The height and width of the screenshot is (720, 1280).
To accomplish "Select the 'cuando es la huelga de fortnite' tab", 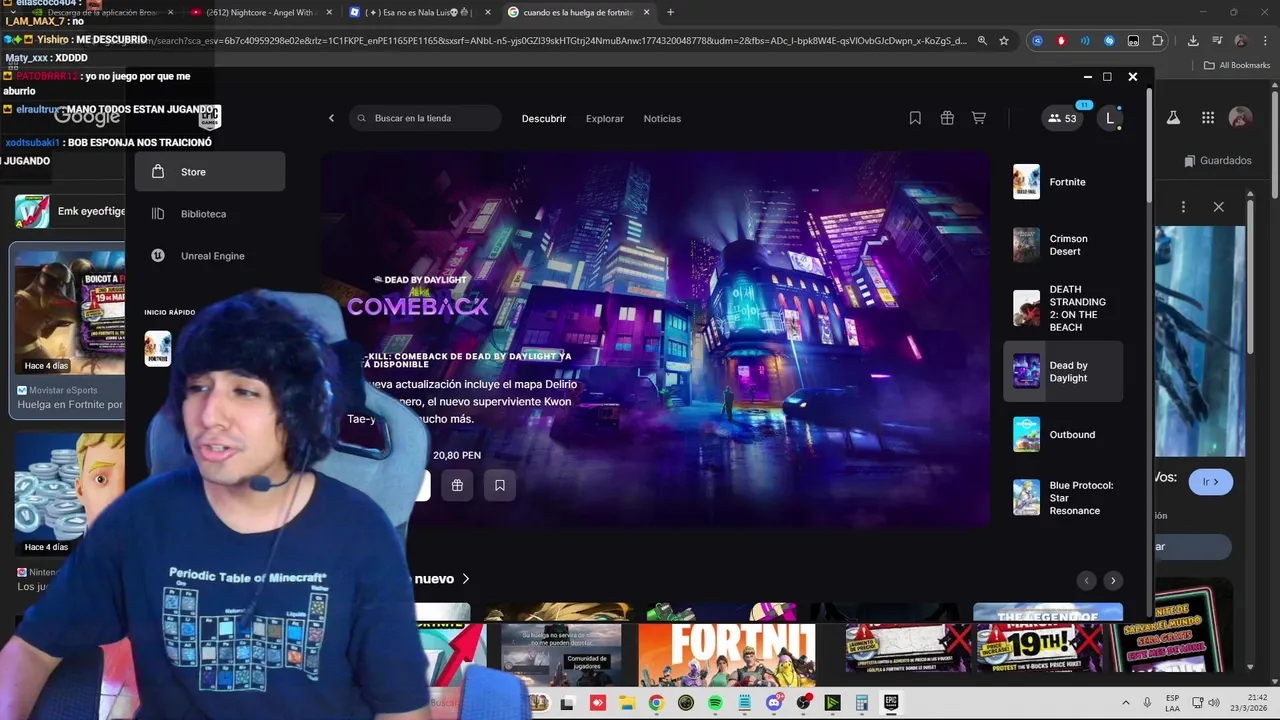I will 577,12.
